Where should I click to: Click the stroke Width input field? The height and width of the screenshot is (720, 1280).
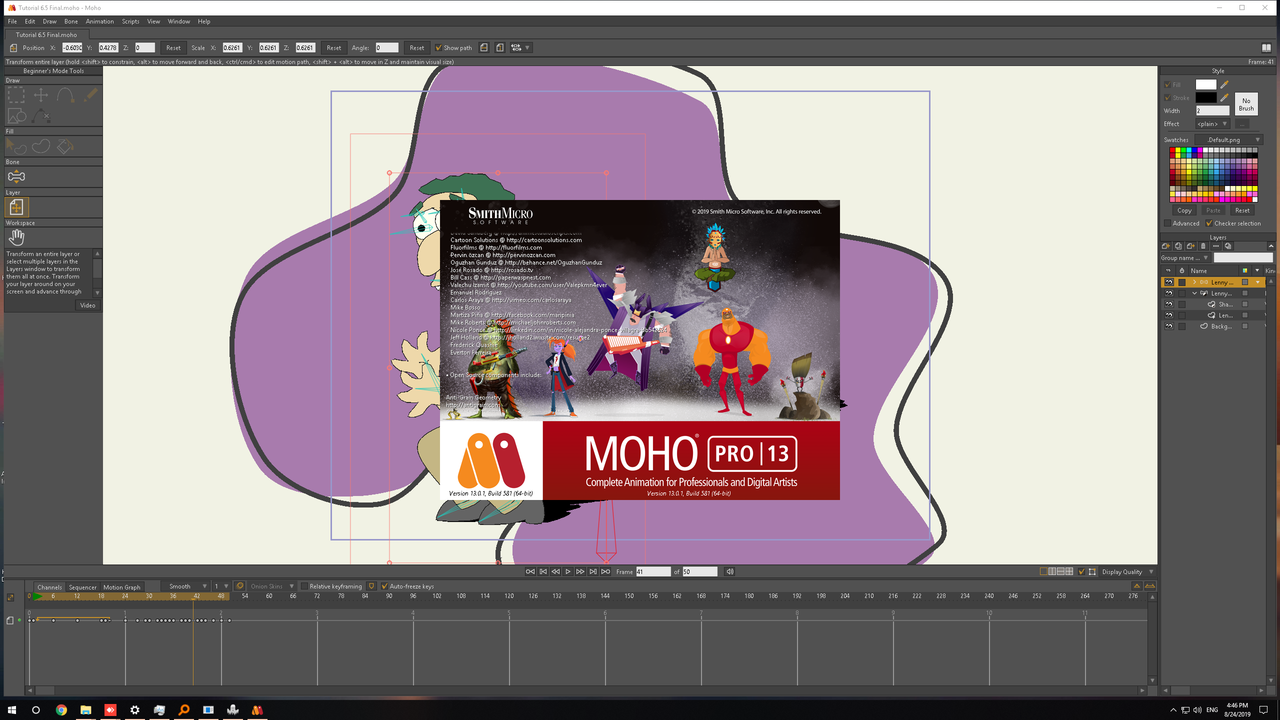coord(1213,110)
